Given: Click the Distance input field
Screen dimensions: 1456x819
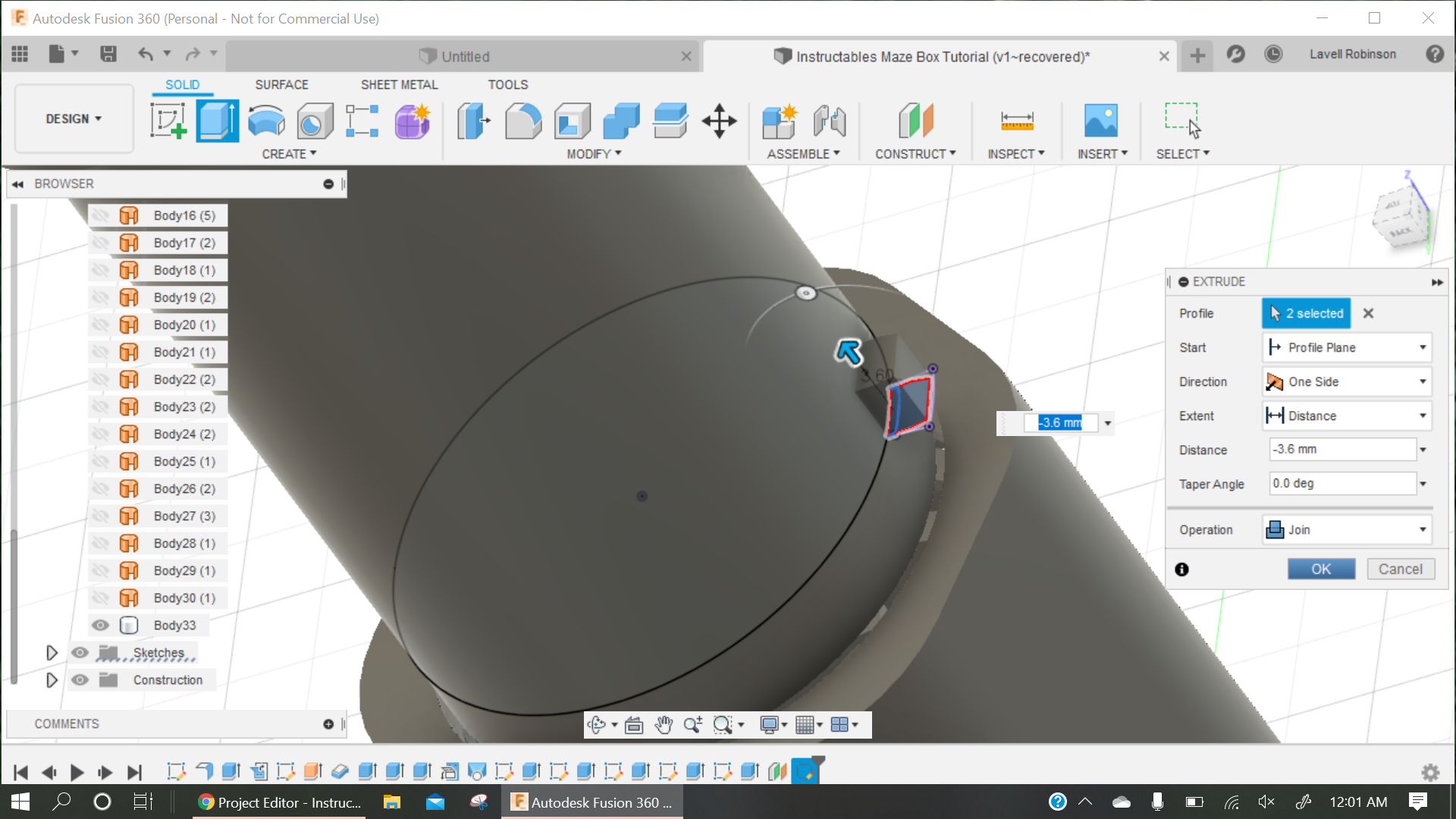Looking at the screenshot, I should pyautogui.click(x=1342, y=450).
